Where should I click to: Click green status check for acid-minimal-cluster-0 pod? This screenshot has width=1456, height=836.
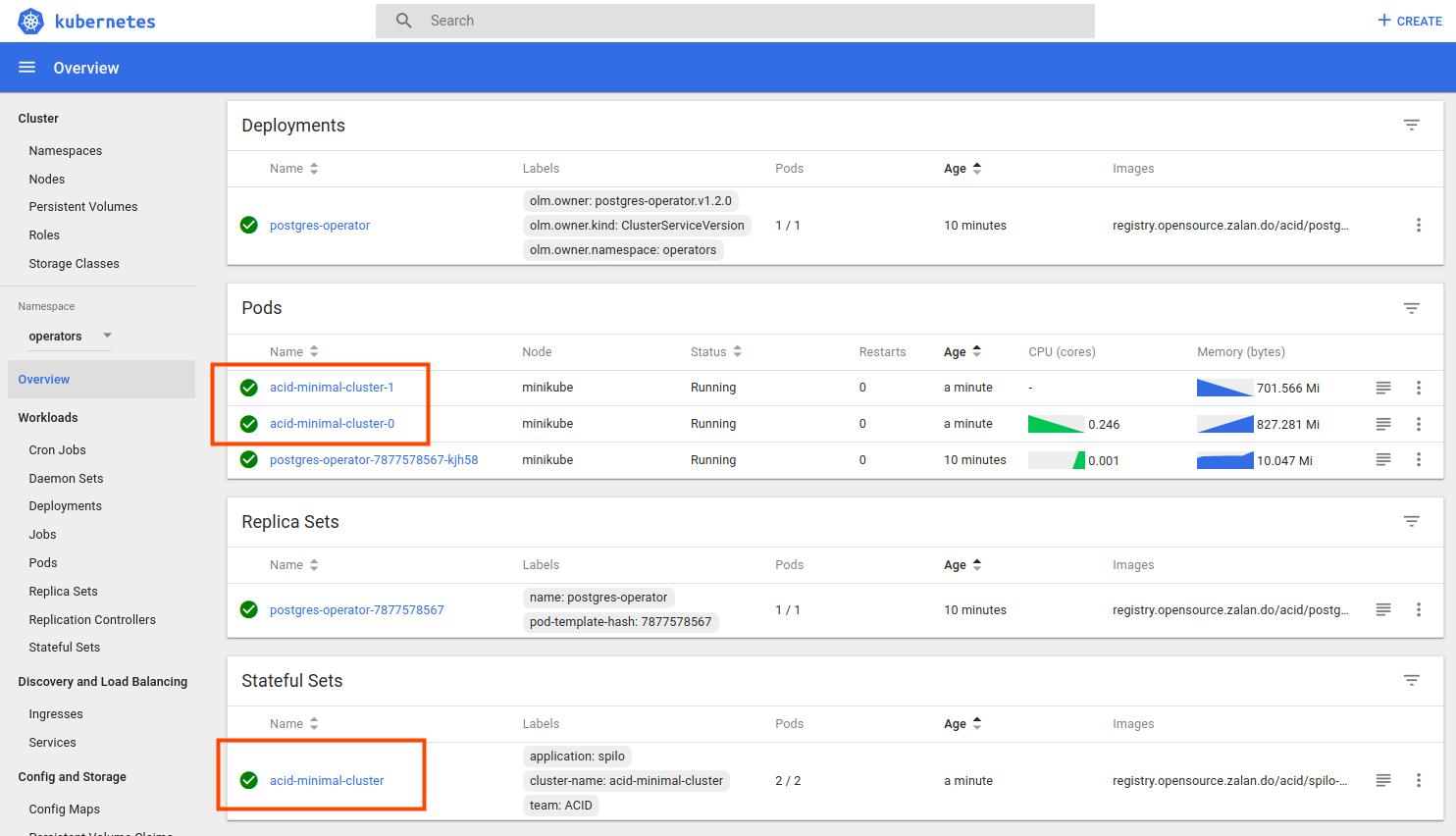click(249, 424)
